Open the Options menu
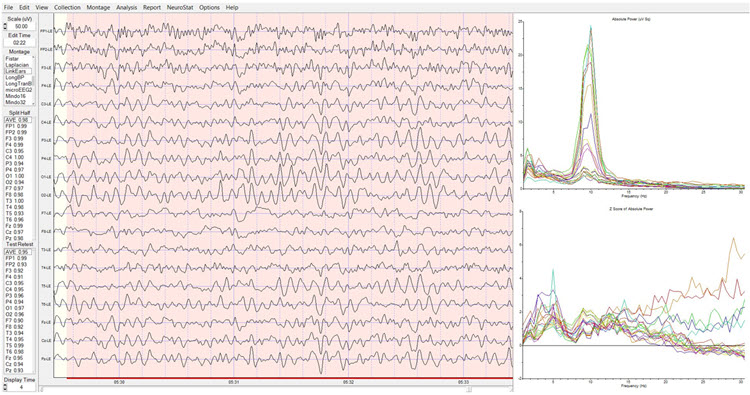Screen dimensions: 750x395 pos(210,8)
